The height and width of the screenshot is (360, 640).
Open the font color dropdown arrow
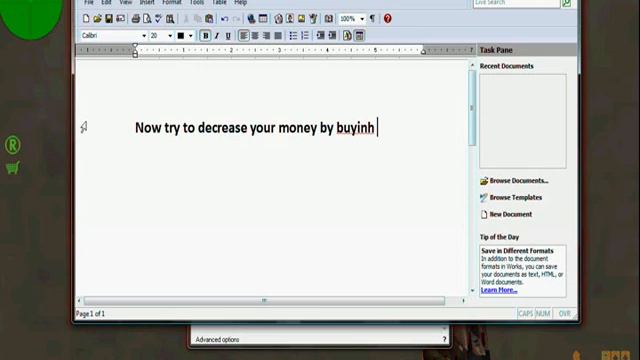(x=191, y=36)
